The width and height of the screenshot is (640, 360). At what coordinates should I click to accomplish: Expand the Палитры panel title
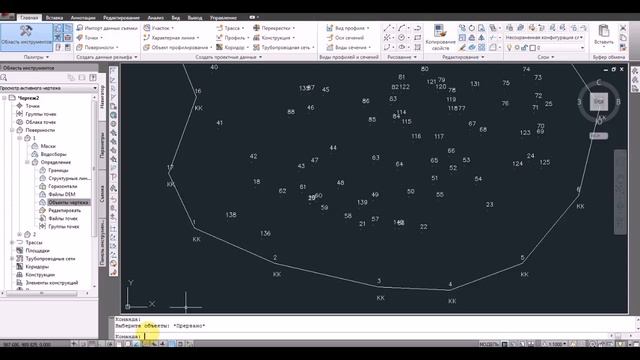point(36,57)
